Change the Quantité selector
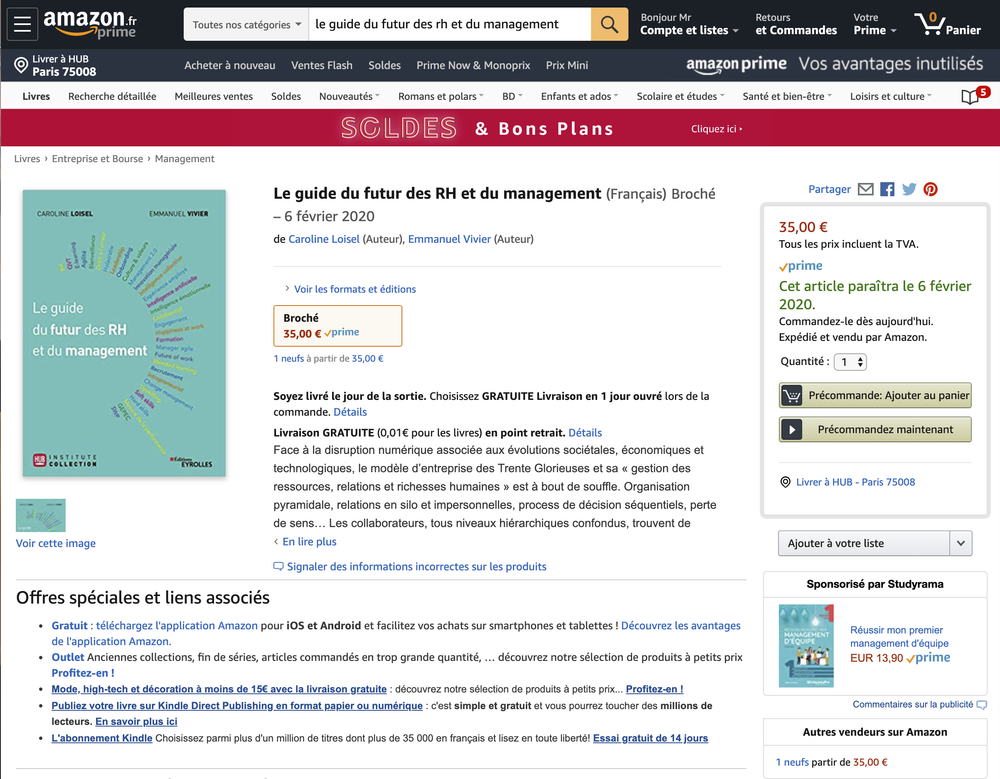The height and width of the screenshot is (779, 1000). coord(850,362)
